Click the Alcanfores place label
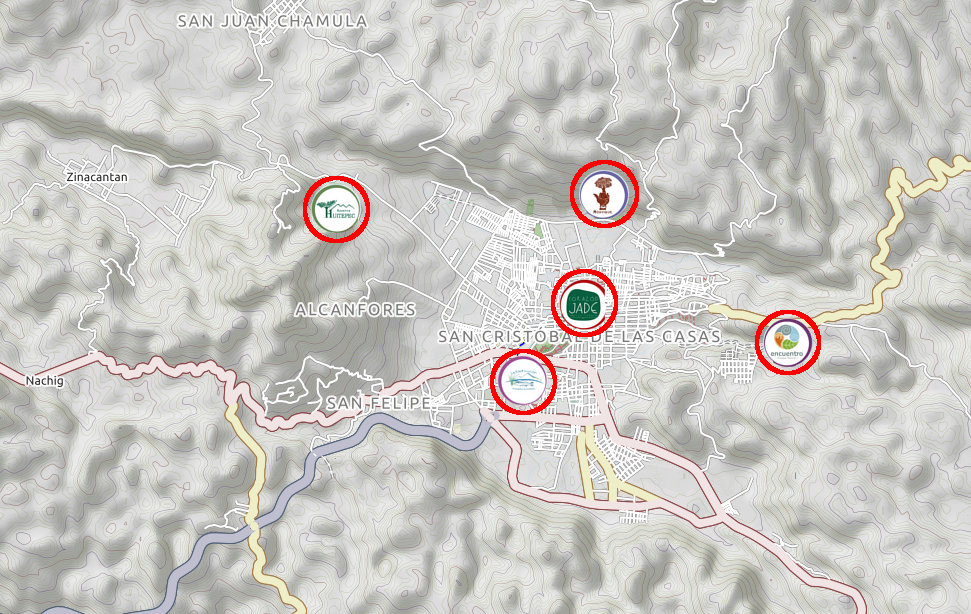 click(x=355, y=310)
